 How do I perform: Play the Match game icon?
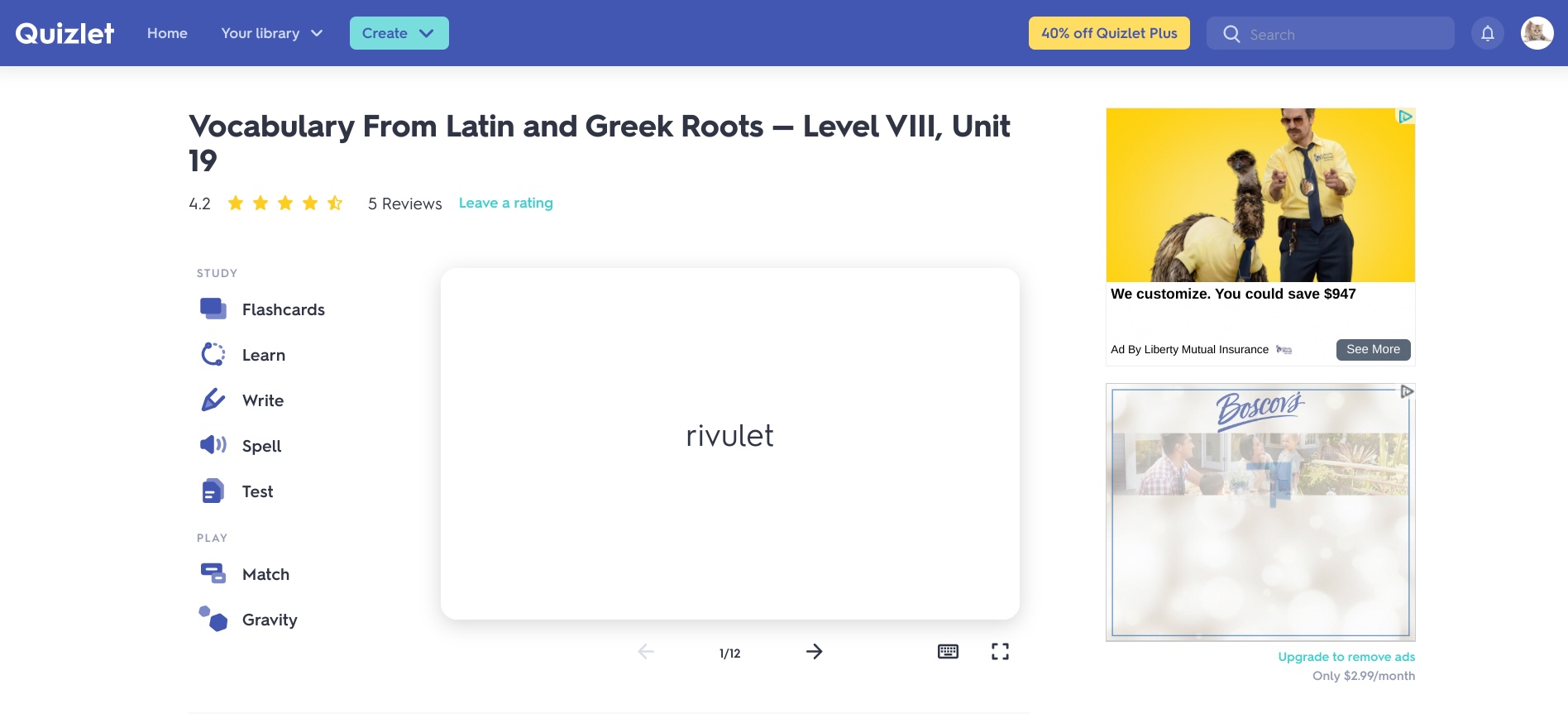[x=213, y=573]
